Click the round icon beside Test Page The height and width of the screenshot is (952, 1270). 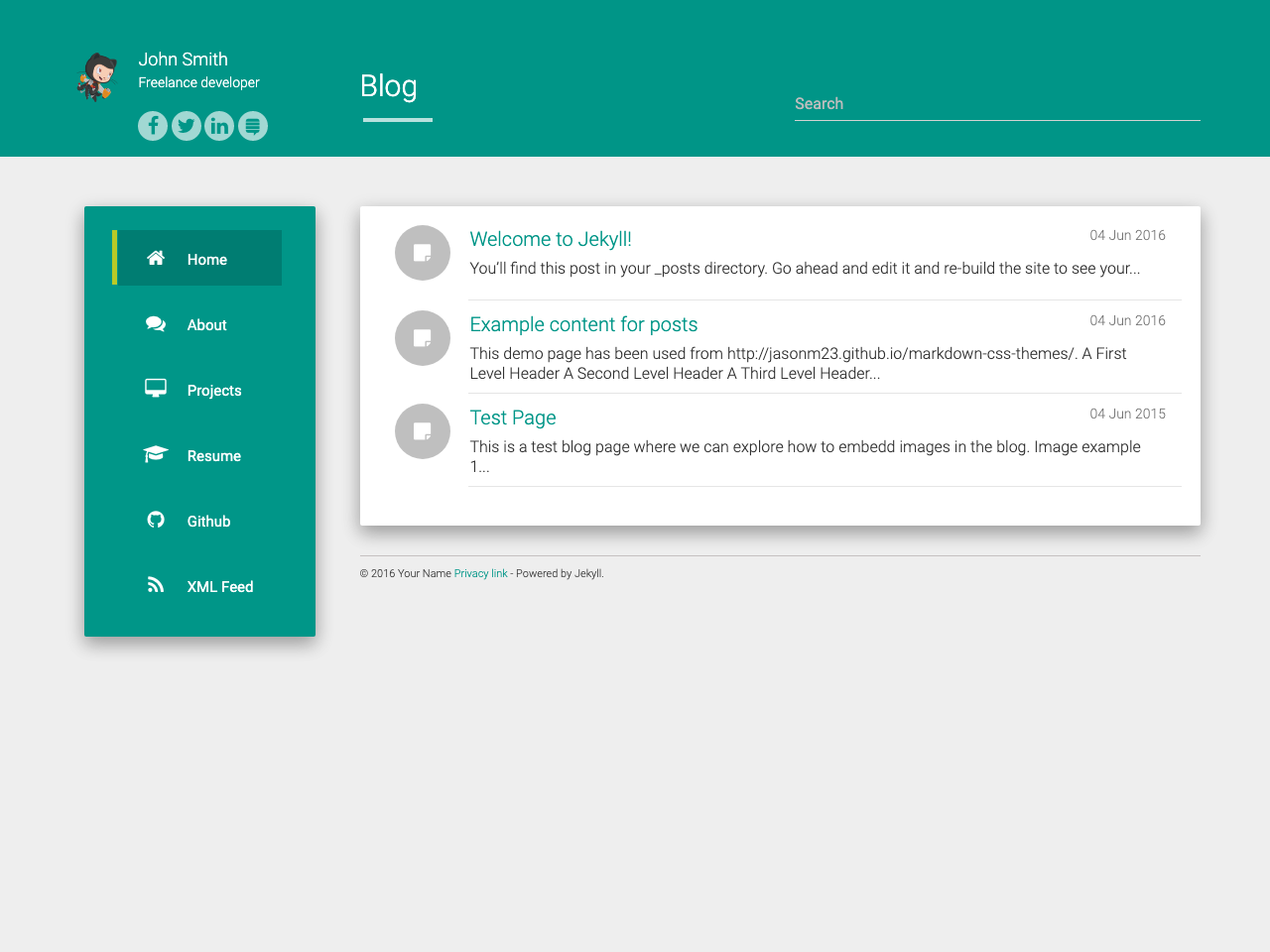pos(423,431)
